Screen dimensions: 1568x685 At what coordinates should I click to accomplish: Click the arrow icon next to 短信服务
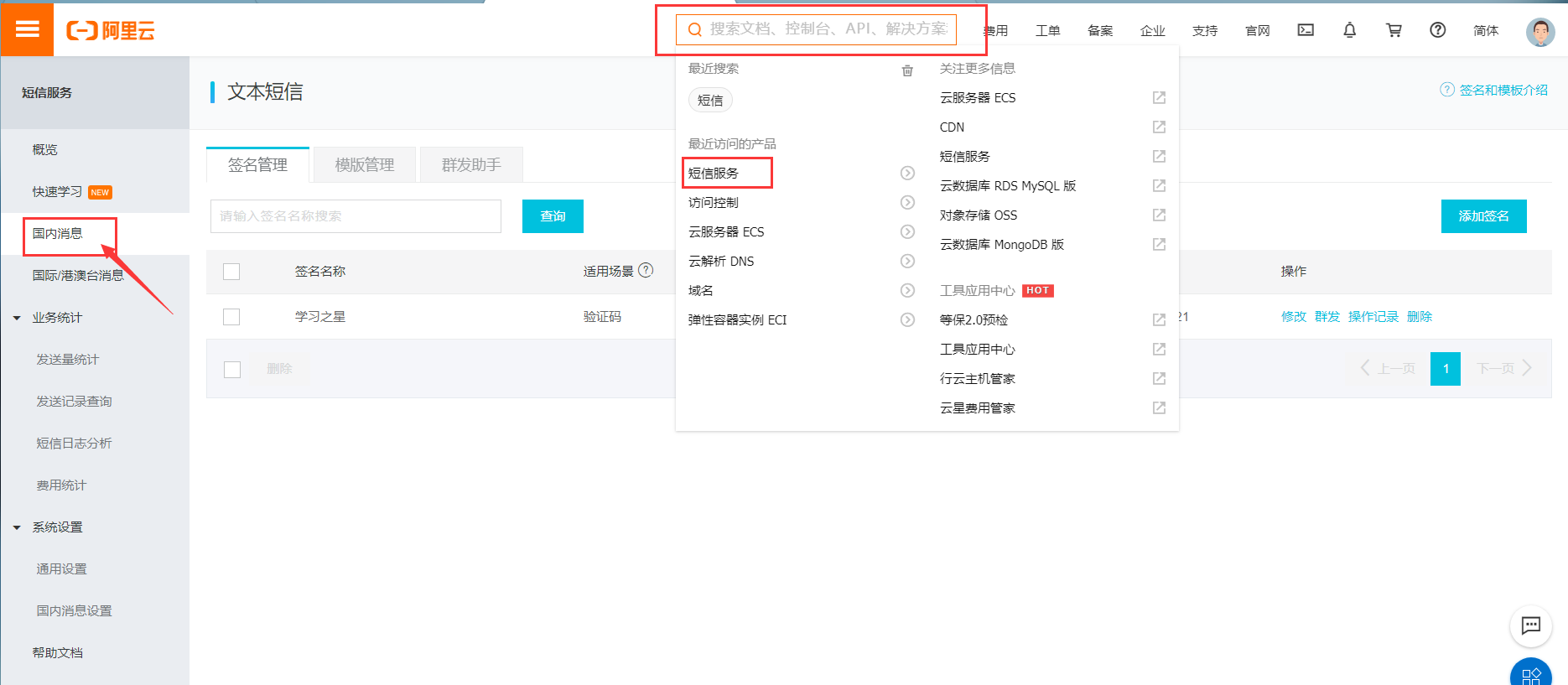[x=907, y=174]
